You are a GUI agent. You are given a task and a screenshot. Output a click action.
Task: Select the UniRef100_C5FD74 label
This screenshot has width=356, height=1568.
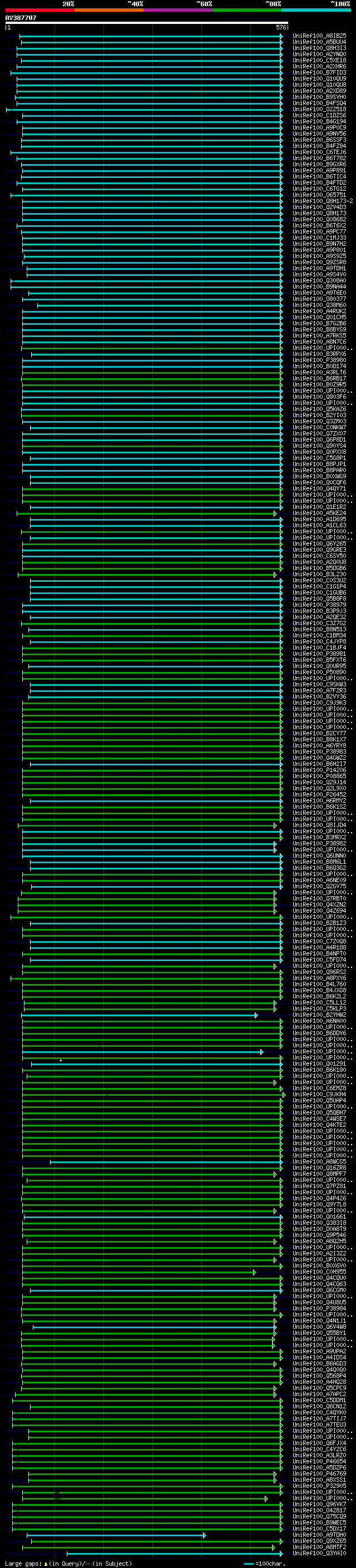pyautogui.click(x=319, y=960)
